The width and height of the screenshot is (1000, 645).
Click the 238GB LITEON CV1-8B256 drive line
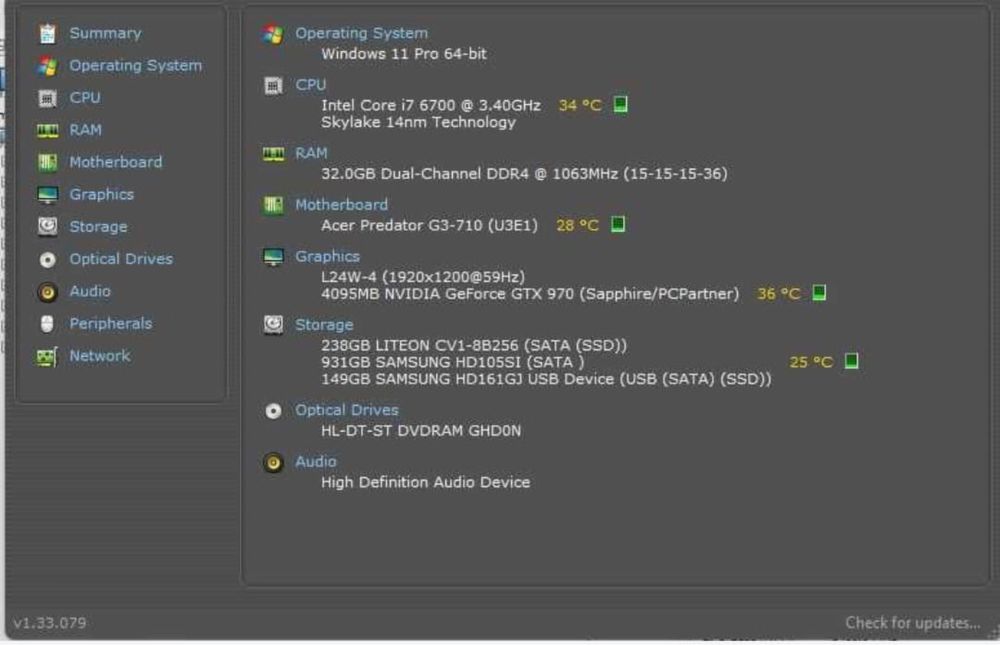click(474, 346)
